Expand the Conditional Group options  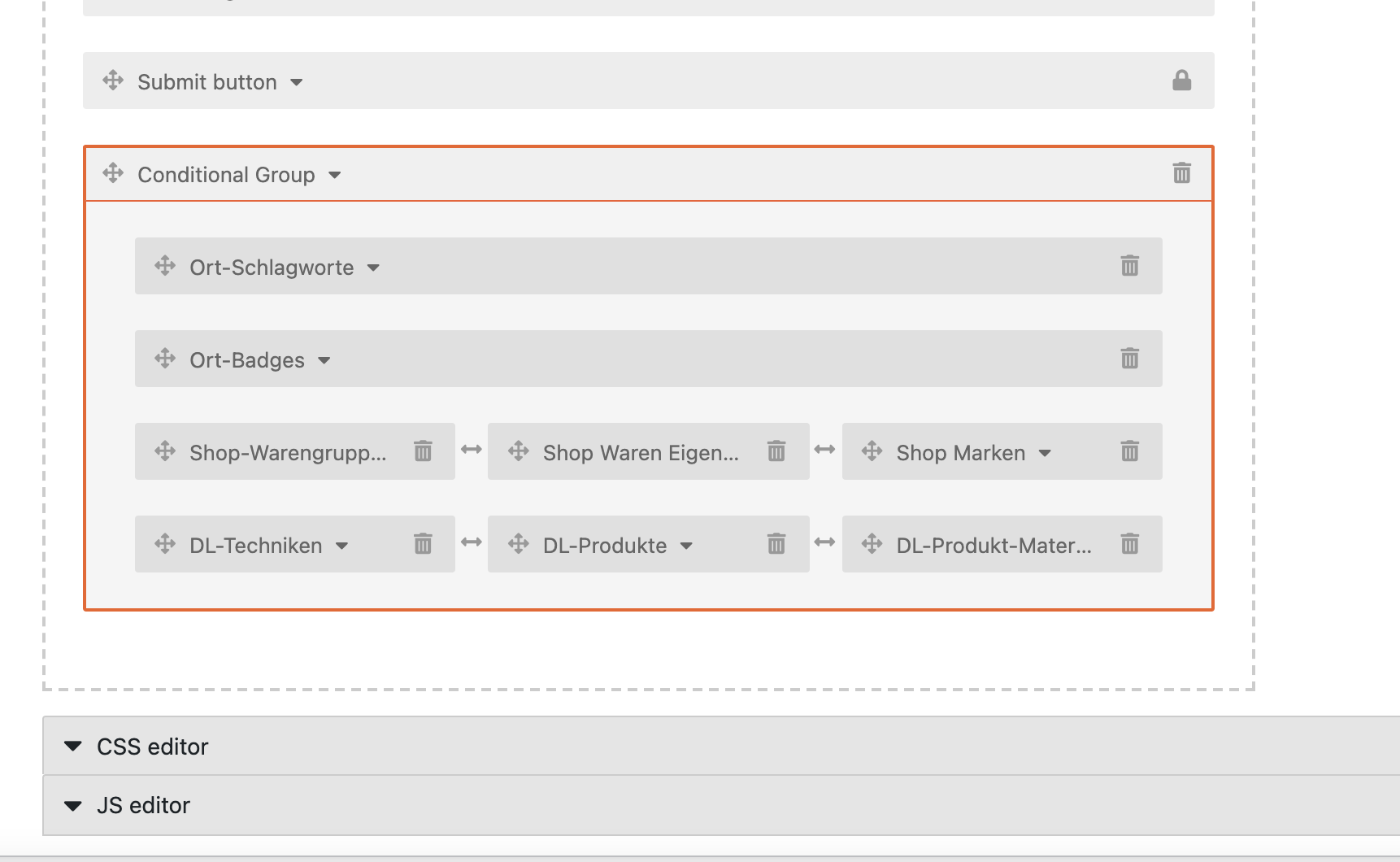click(334, 175)
